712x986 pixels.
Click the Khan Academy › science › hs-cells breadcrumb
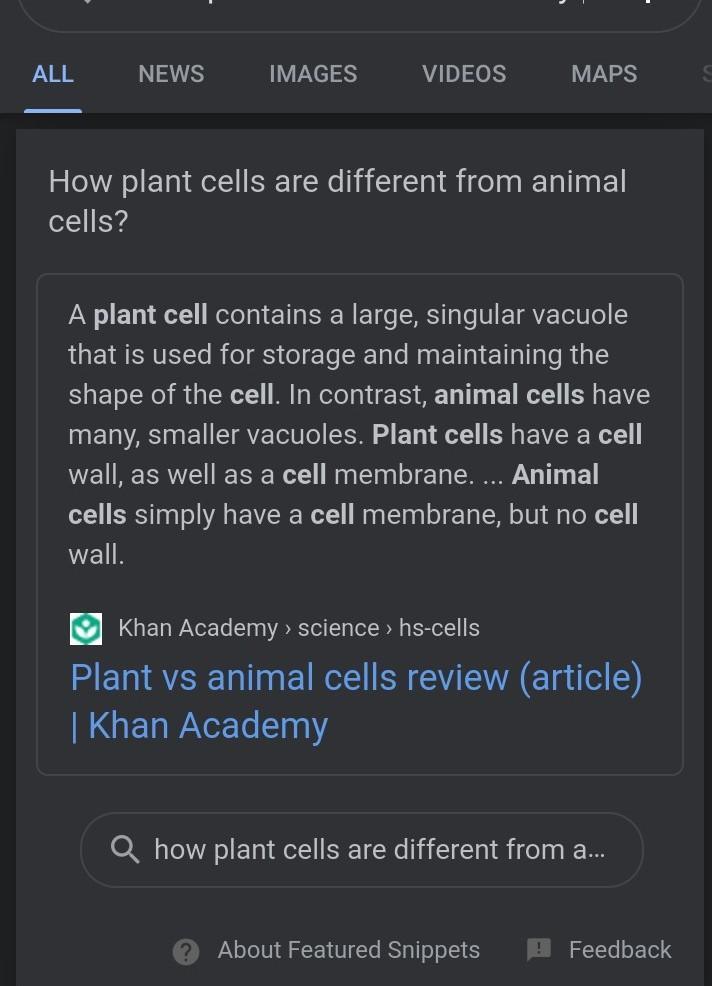[298, 628]
